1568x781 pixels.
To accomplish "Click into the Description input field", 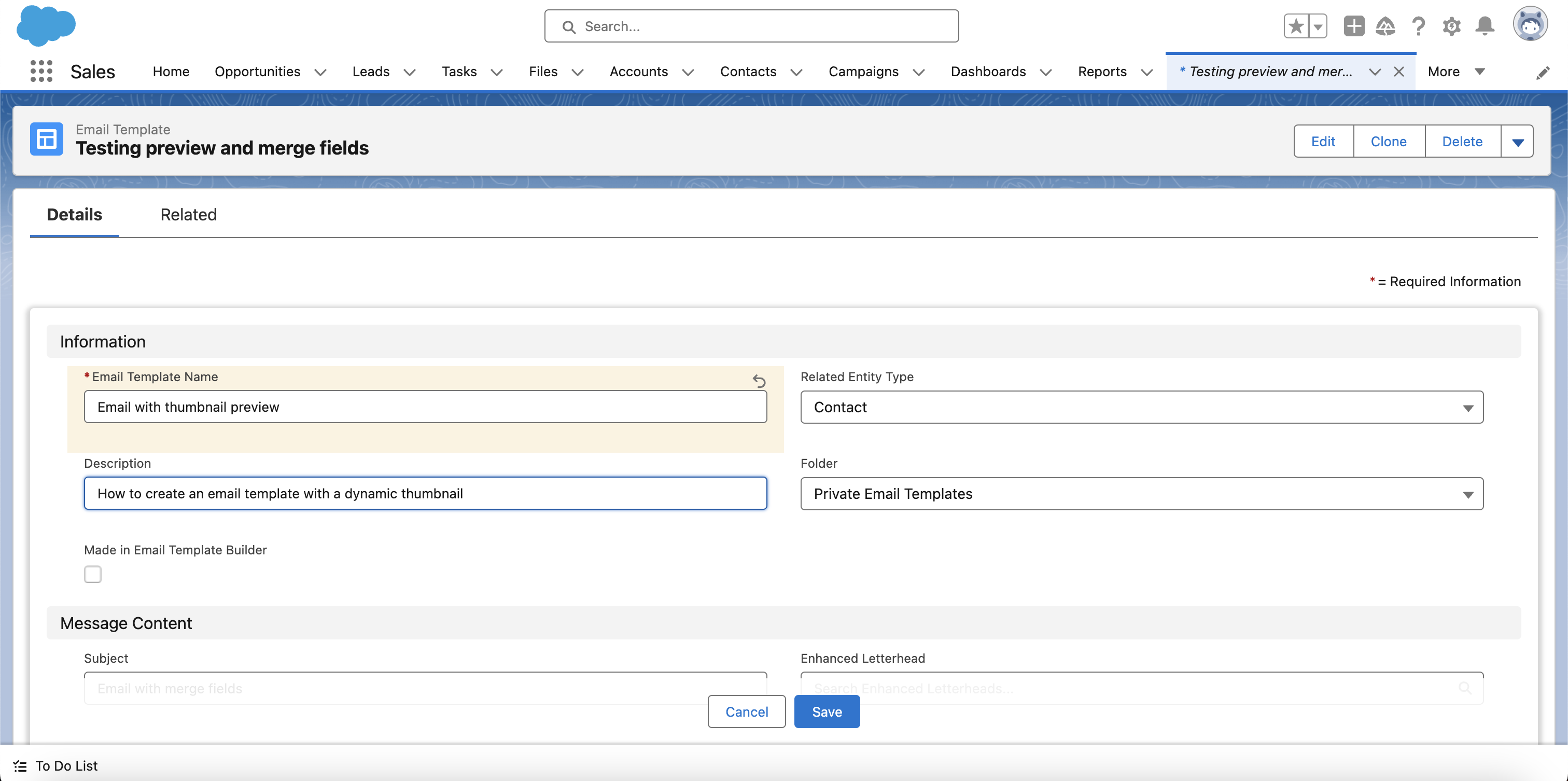I will click(425, 494).
